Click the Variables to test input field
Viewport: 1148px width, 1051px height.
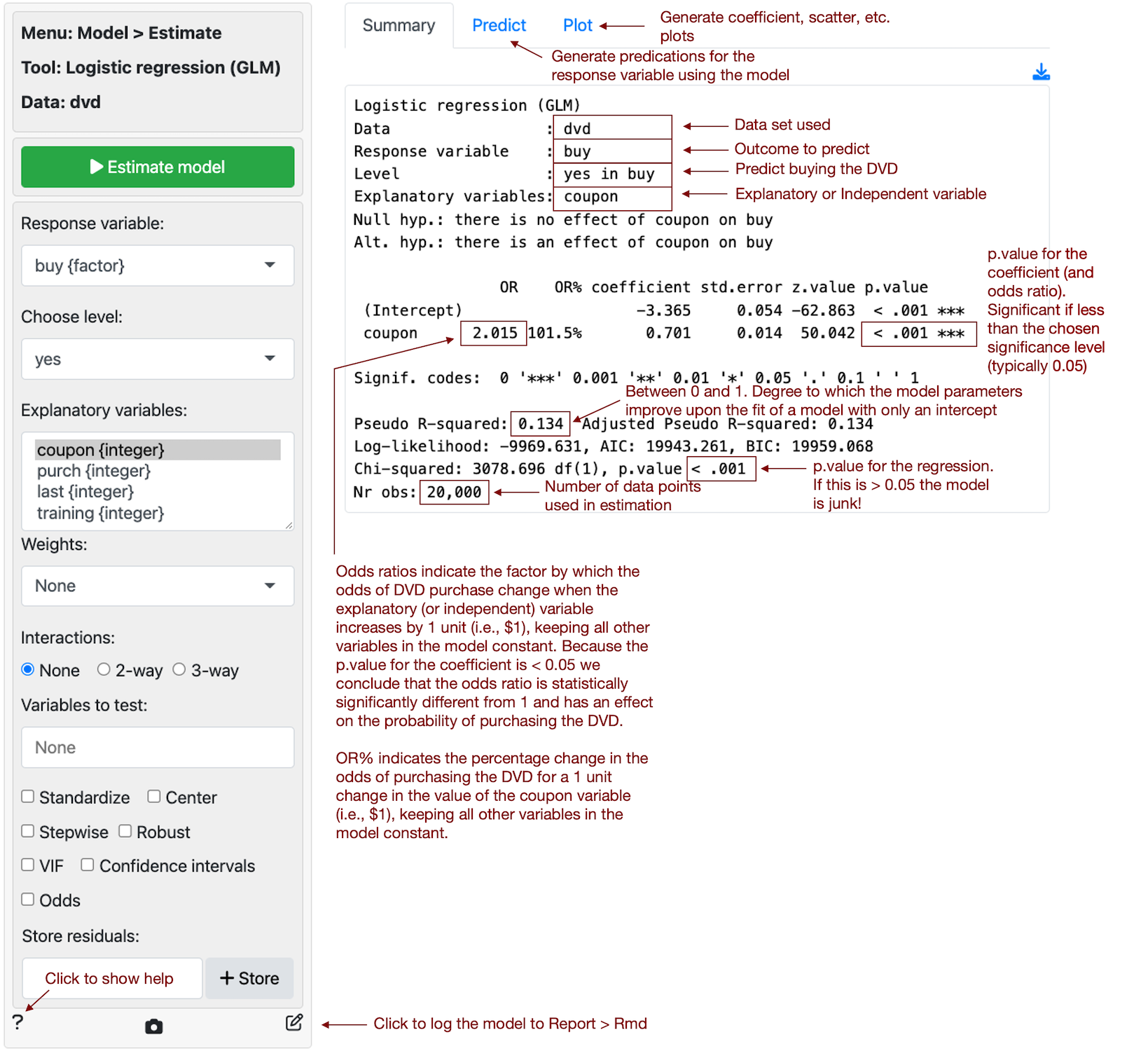158,748
